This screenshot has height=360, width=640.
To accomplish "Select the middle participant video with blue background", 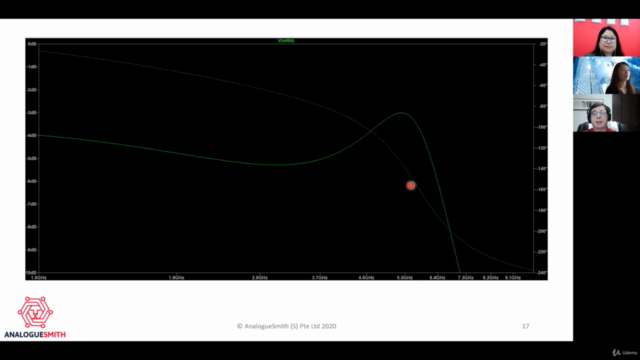I will [607, 76].
